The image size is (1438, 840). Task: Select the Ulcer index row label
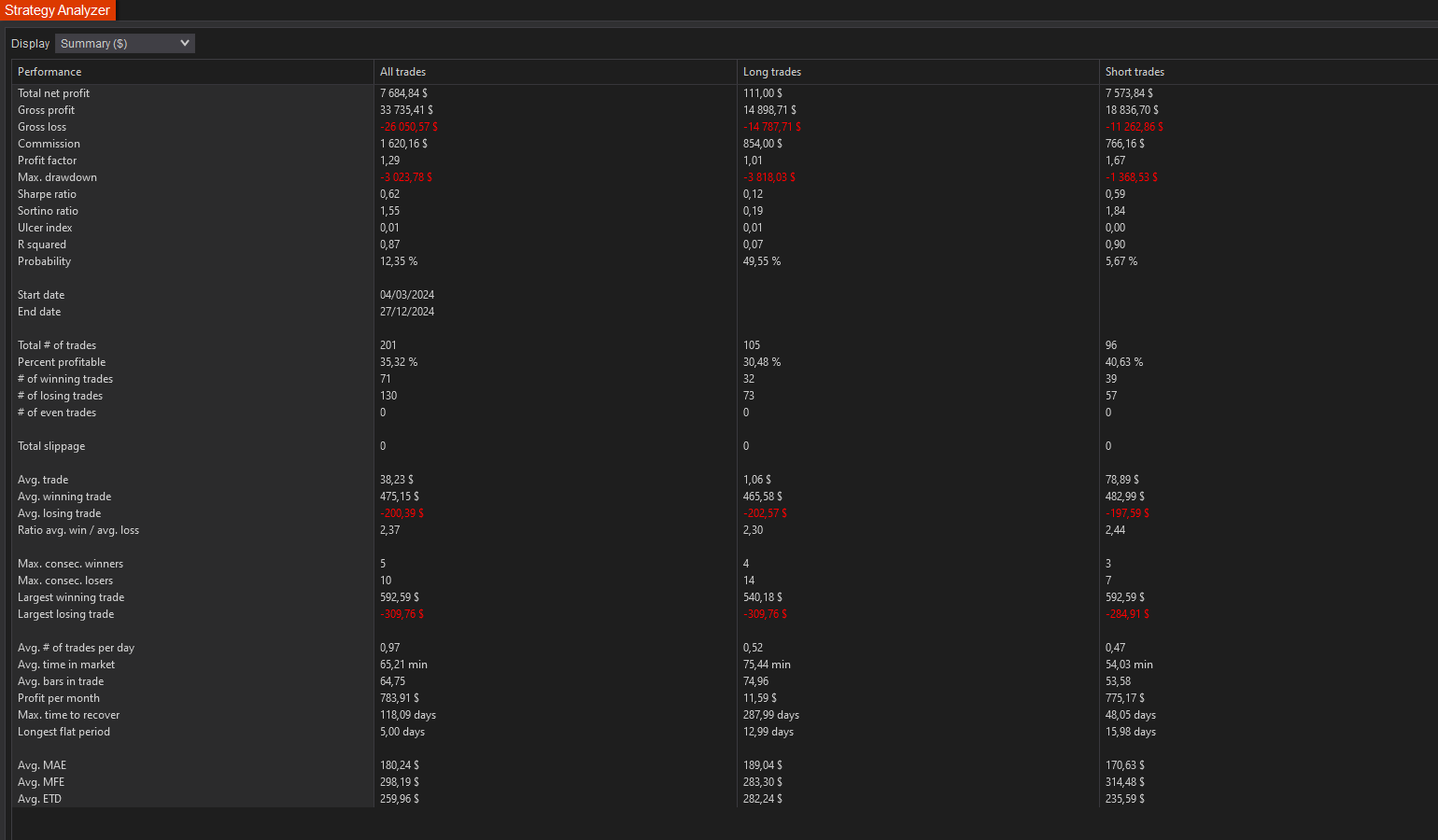[x=45, y=228]
